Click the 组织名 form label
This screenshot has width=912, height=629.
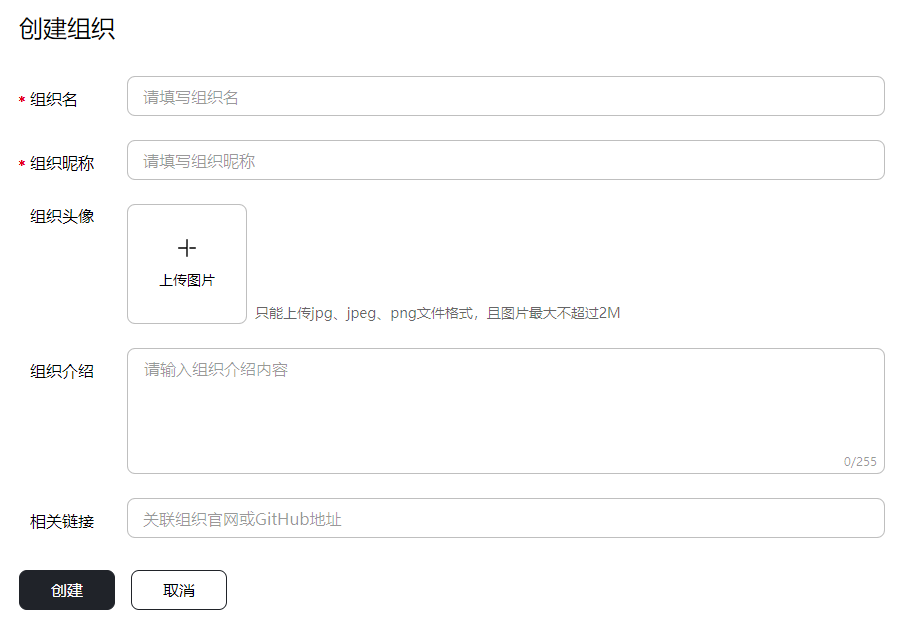[x=57, y=95]
